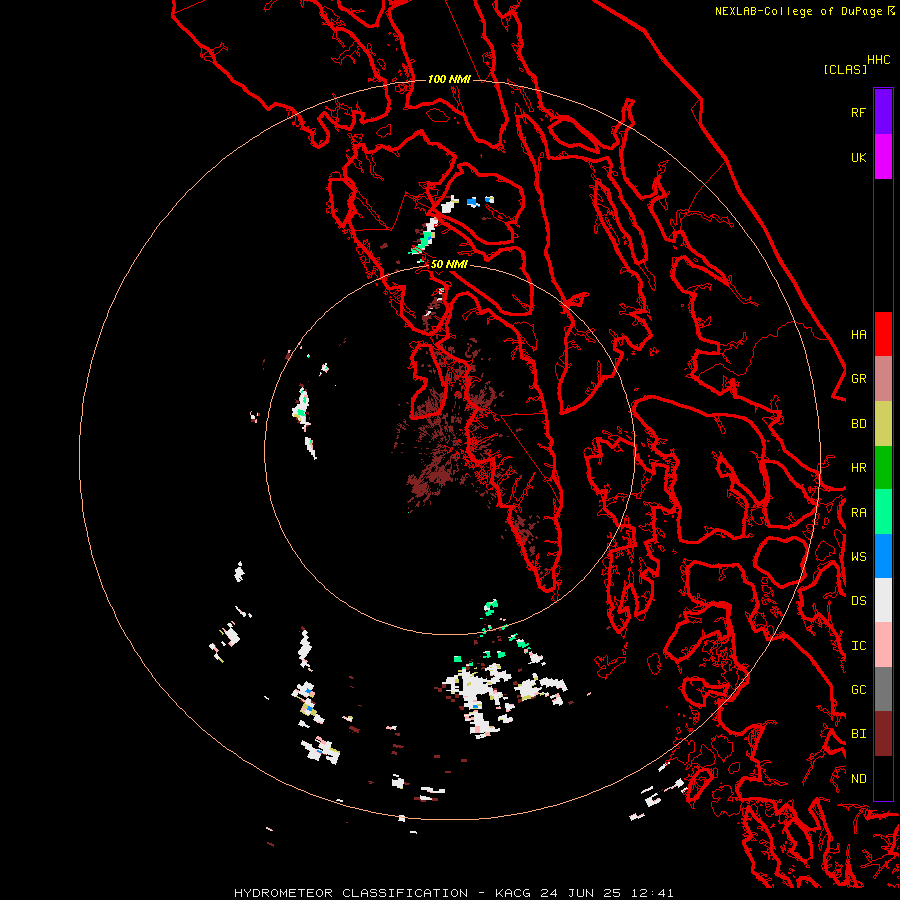Click the WS blue legend swatch
The width and height of the screenshot is (900, 900).
click(883, 556)
